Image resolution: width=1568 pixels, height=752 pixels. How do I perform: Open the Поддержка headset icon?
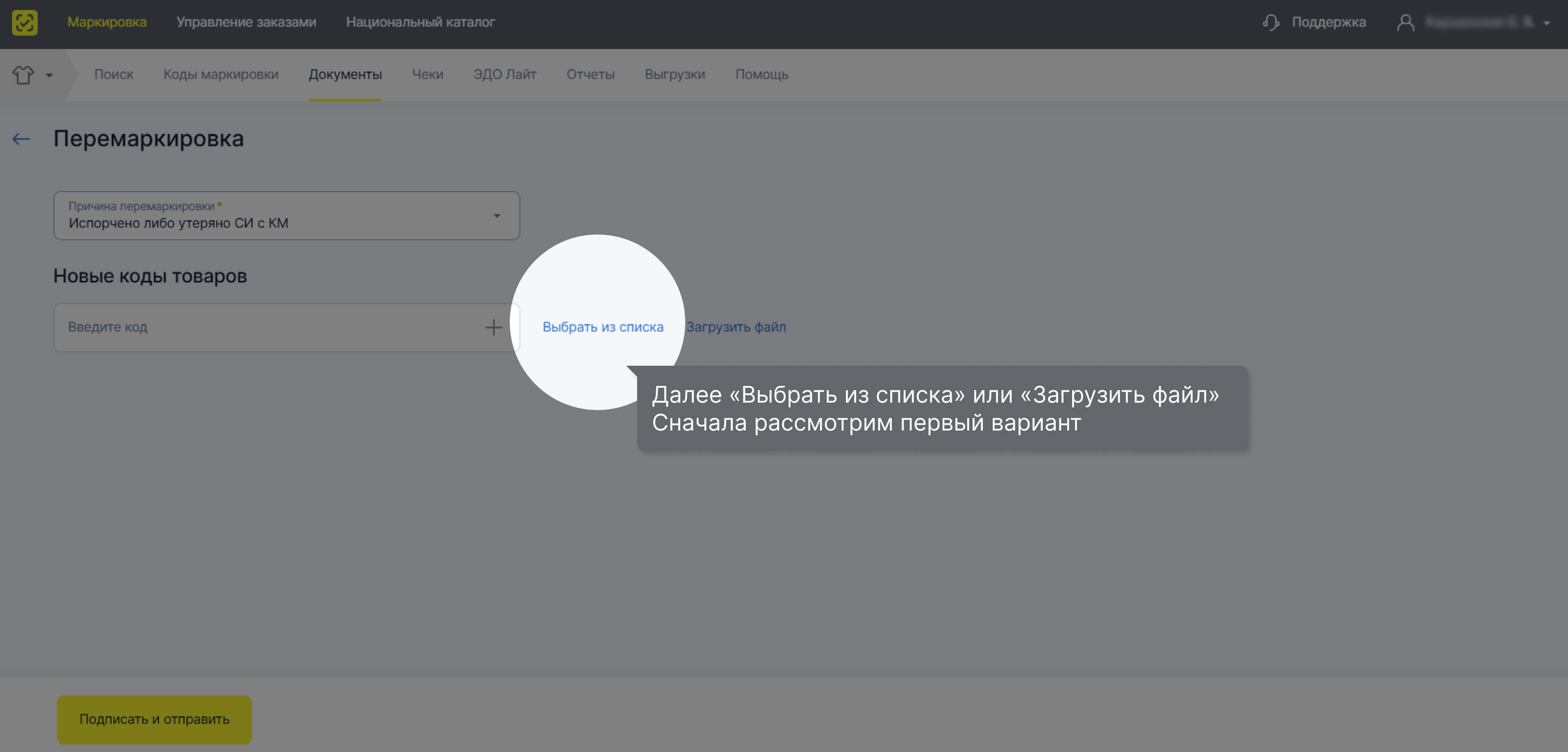(x=1270, y=22)
